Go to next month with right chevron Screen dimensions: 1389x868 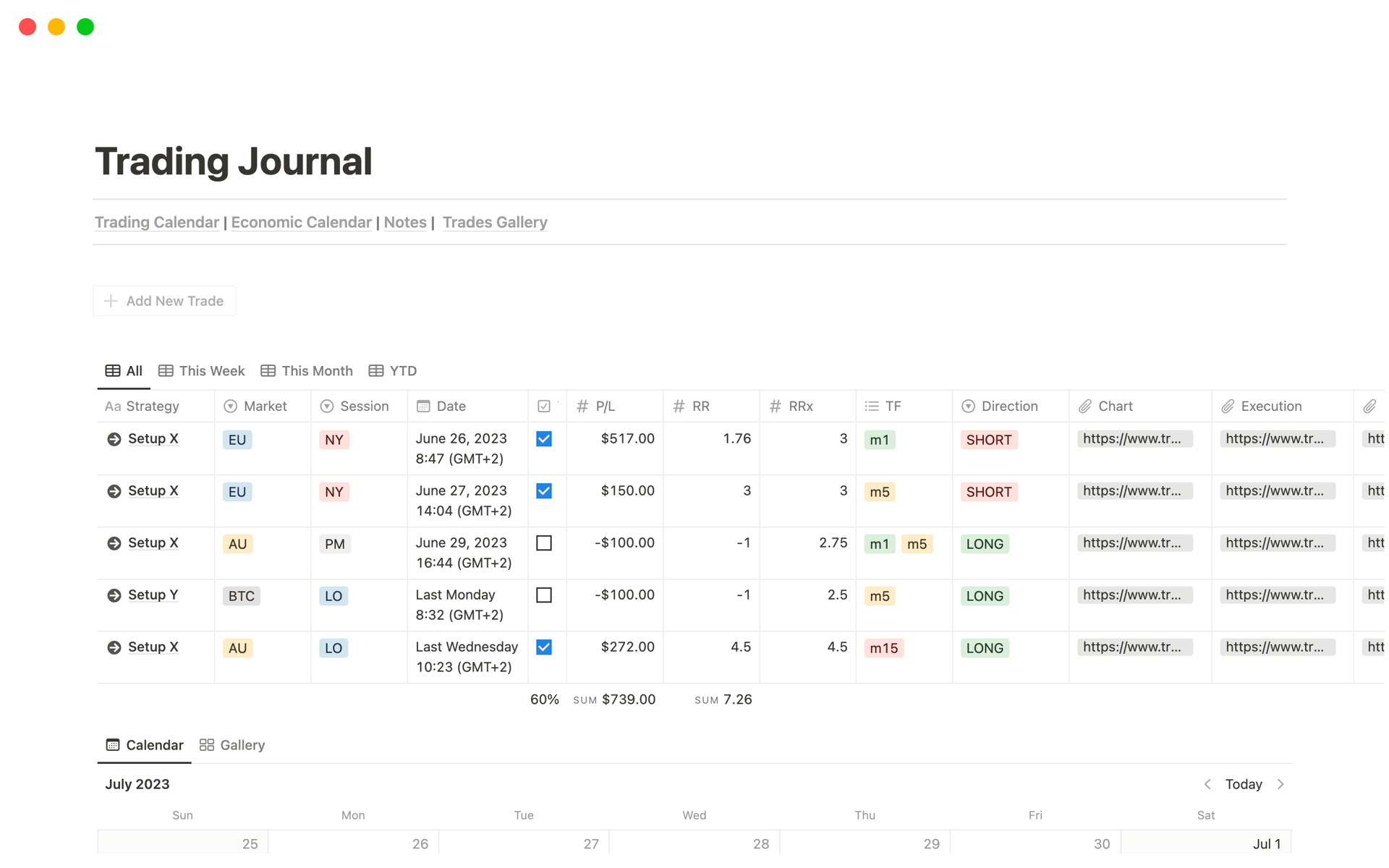click(x=1280, y=784)
